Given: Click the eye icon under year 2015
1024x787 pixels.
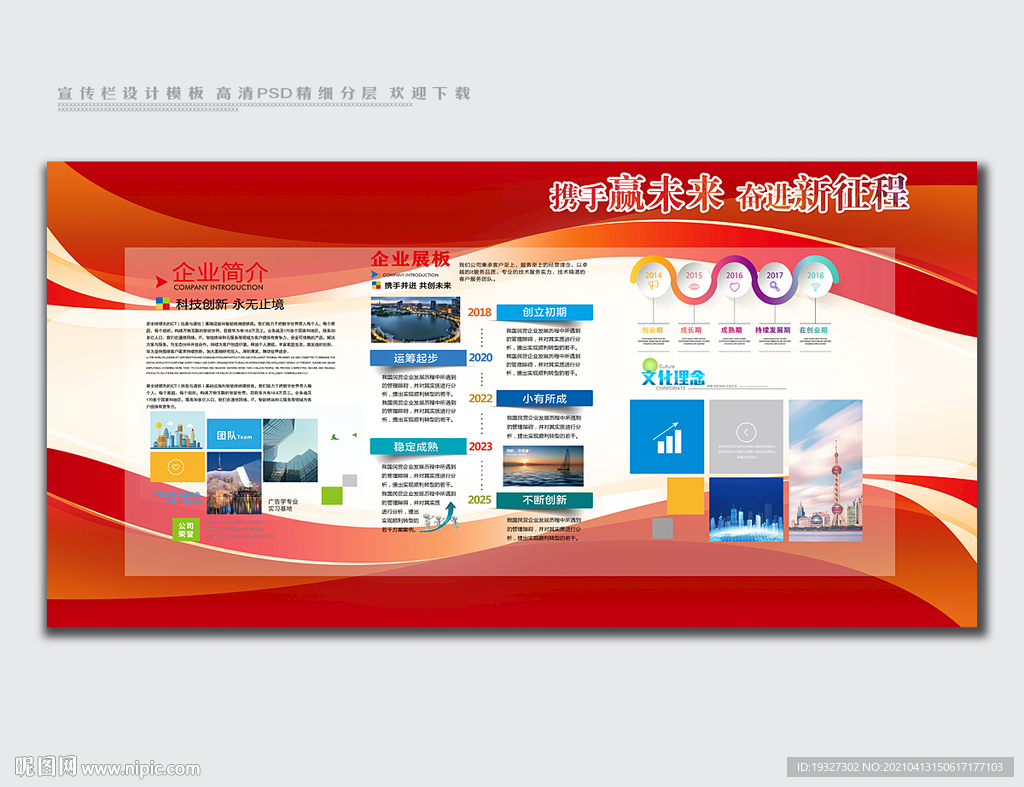Looking at the screenshot, I should pyautogui.click(x=694, y=286).
